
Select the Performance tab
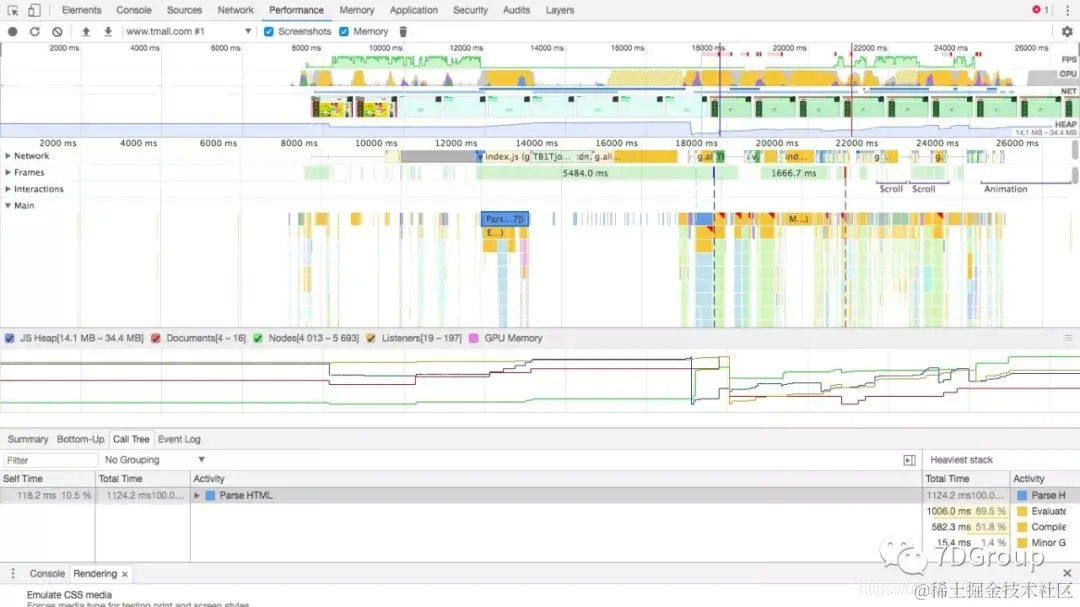[x=296, y=10]
